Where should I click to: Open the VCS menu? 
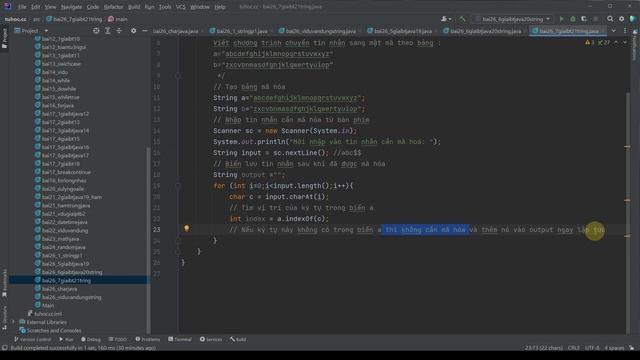(180, 7)
